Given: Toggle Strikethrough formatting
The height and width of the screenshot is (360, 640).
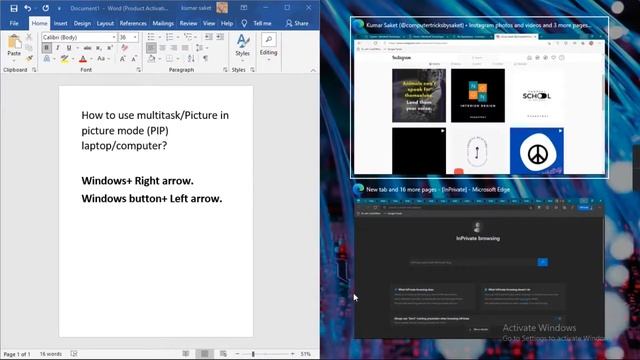Looking at the screenshot, I should (87, 48).
